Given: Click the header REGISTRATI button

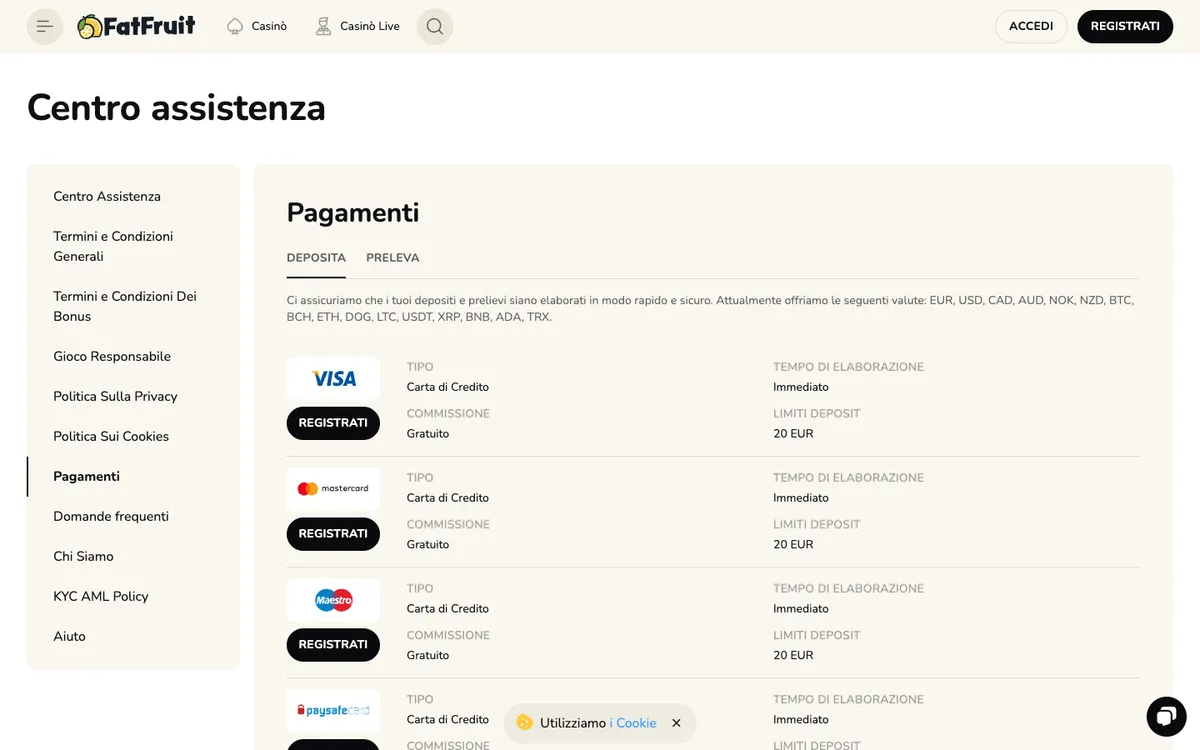Looking at the screenshot, I should pyautogui.click(x=1125, y=26).
